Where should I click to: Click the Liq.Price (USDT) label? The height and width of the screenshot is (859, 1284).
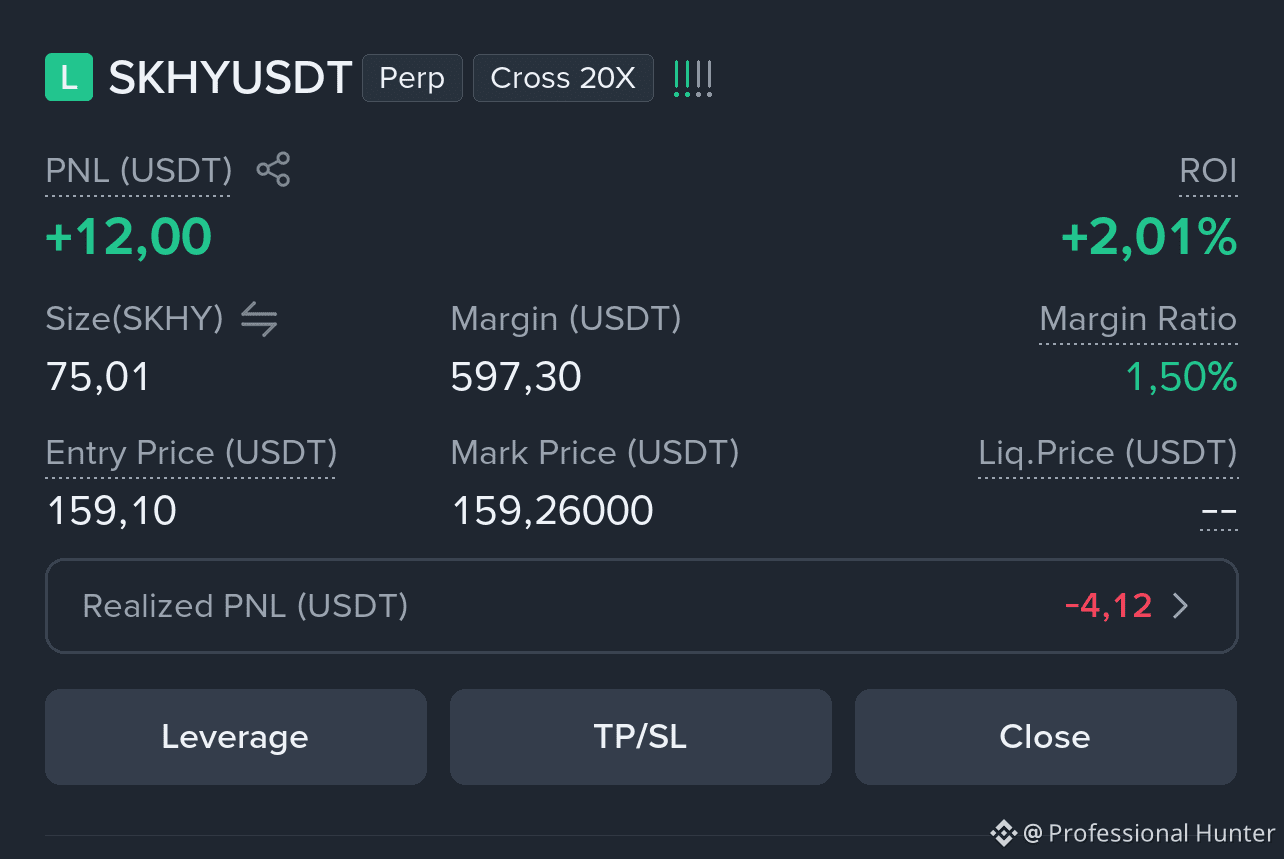click(x=1107, y=454)
